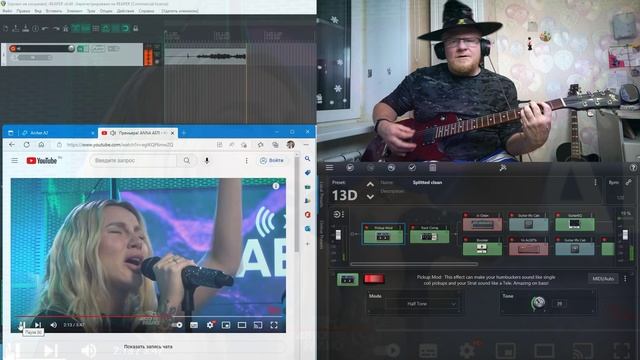Switch YouTube to miniplayer
Screen dimensions: 640x360
click(226, 325)
